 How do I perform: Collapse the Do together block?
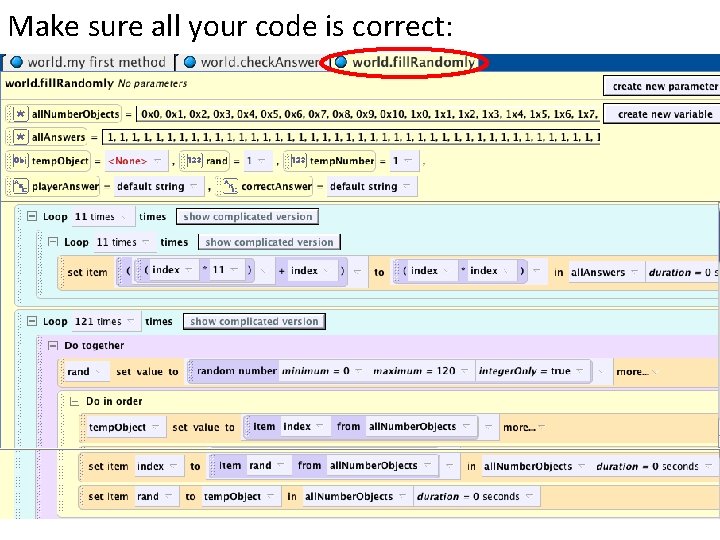tap(53, 345)
